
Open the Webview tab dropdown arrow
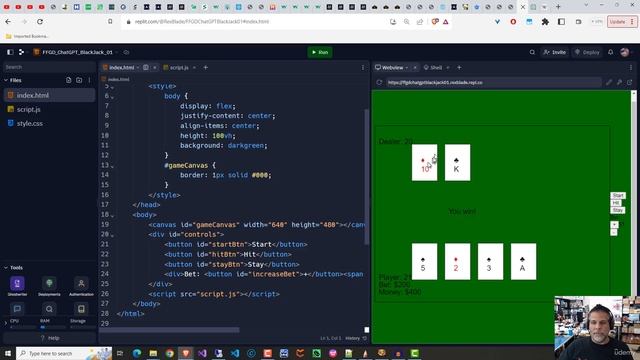click(407, 67)
